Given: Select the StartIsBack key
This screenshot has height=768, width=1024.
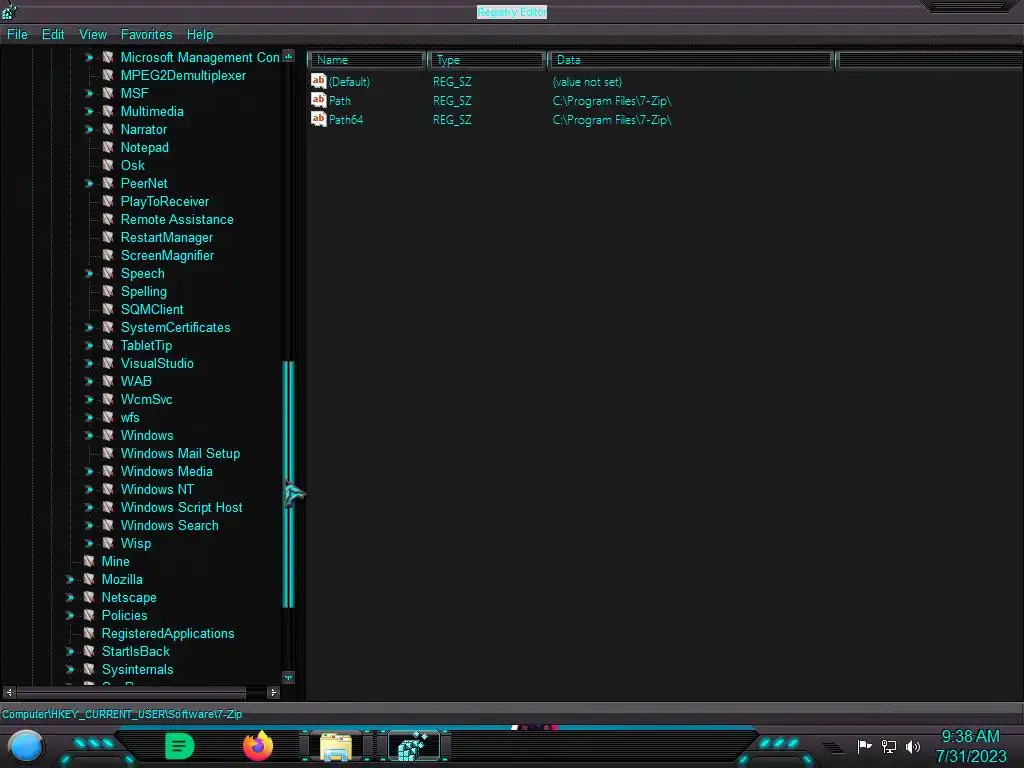Looking at the screenshot, I should coord(135,651).
